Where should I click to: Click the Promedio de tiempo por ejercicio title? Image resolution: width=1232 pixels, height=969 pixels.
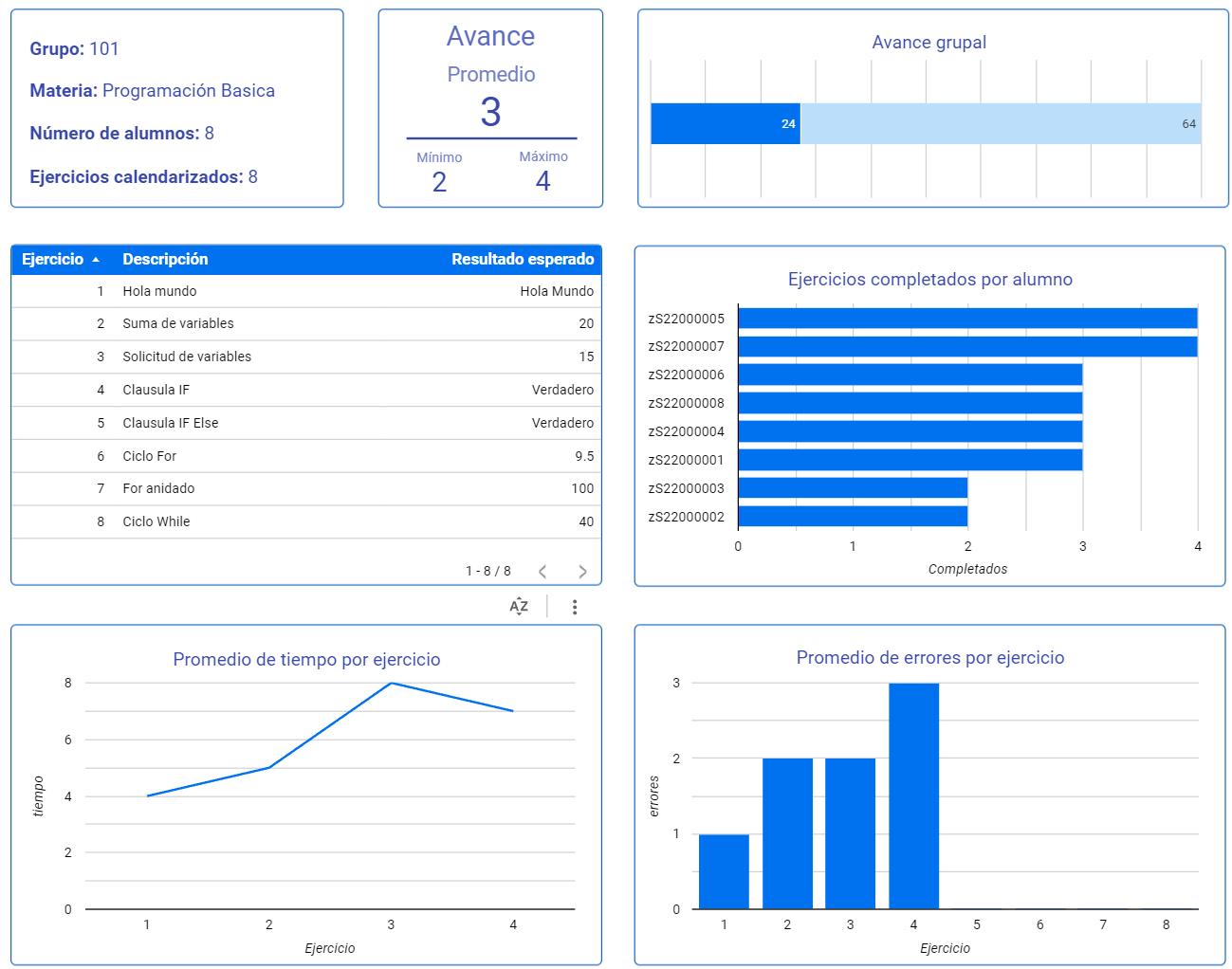click(306, 660)
